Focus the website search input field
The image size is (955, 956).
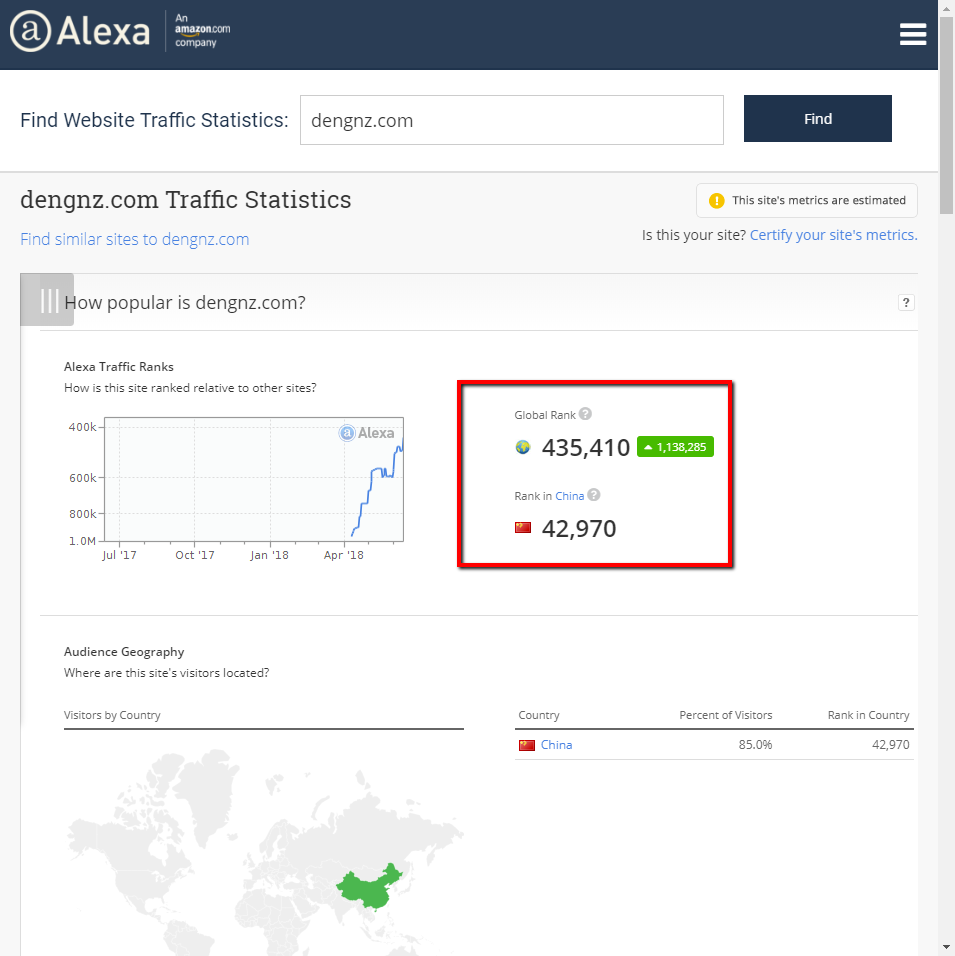pyautogui.click(x=512, y=120)
